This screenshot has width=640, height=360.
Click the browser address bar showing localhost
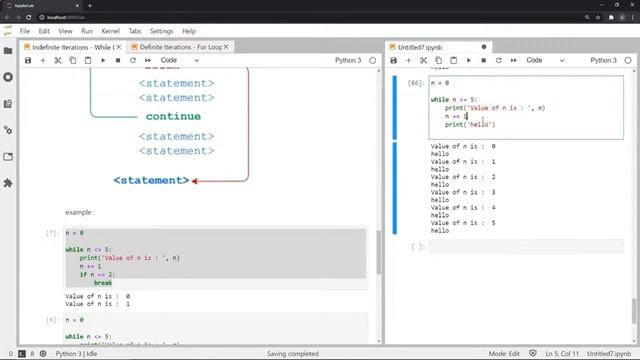(x=310, y=18)
